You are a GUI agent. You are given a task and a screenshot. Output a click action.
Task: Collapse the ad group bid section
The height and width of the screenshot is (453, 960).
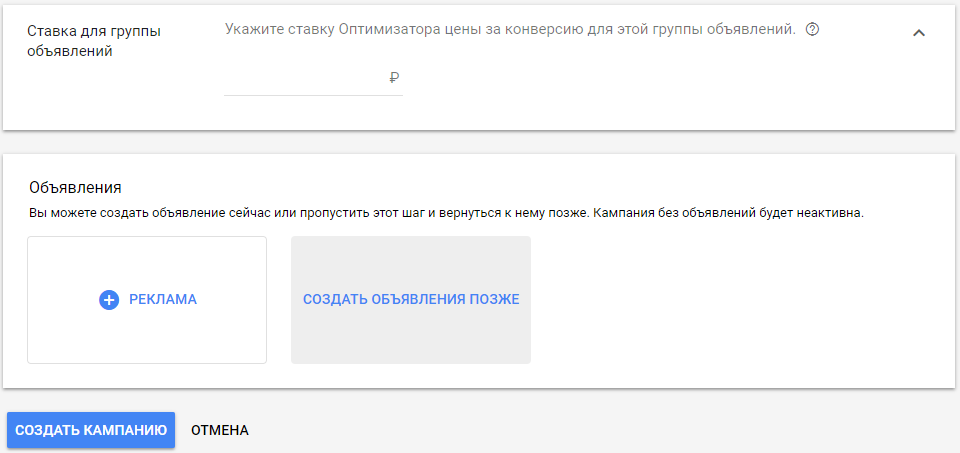(918, 33)
